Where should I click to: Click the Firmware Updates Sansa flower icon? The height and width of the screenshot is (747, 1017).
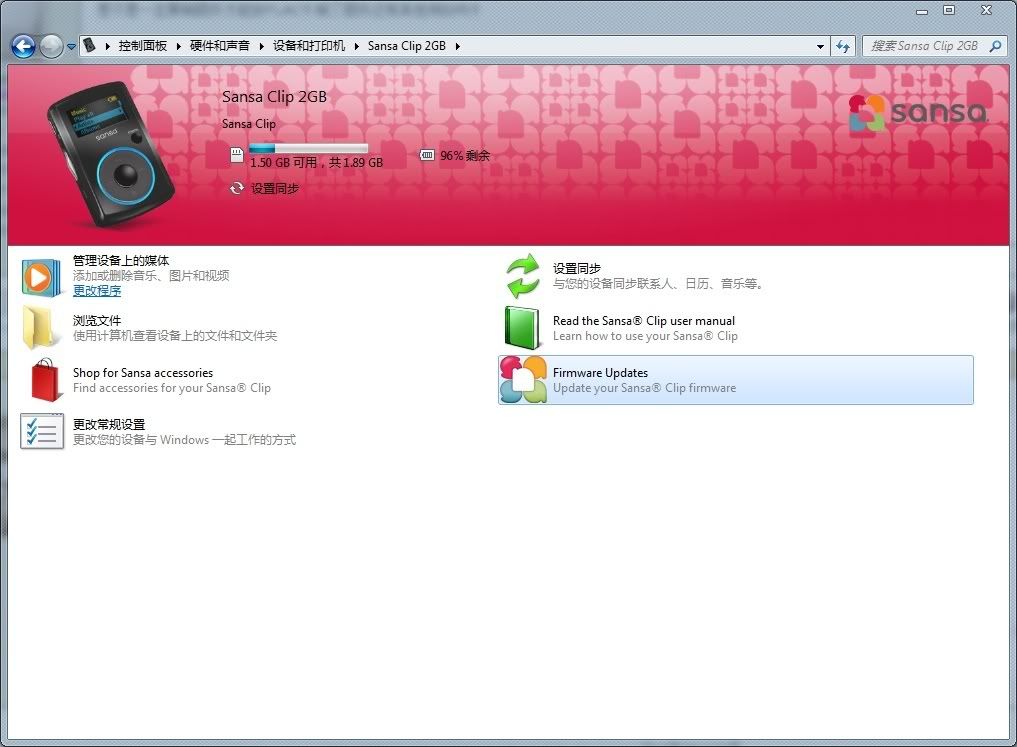point(523,380)
